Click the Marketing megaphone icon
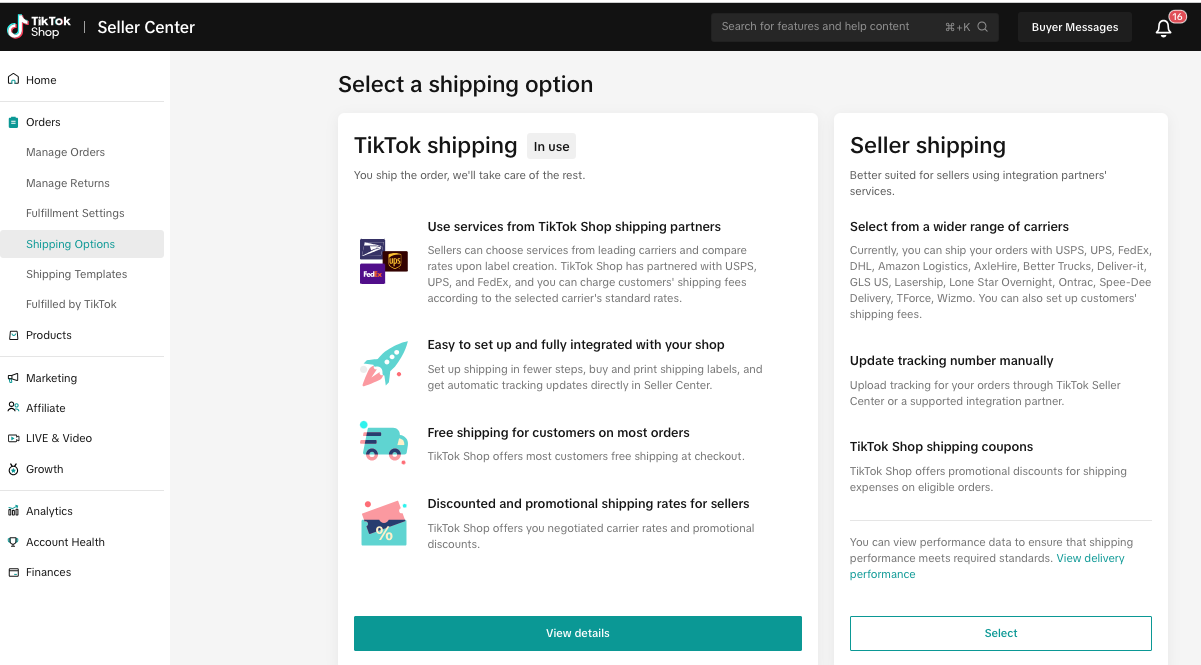 click(13, 378)
